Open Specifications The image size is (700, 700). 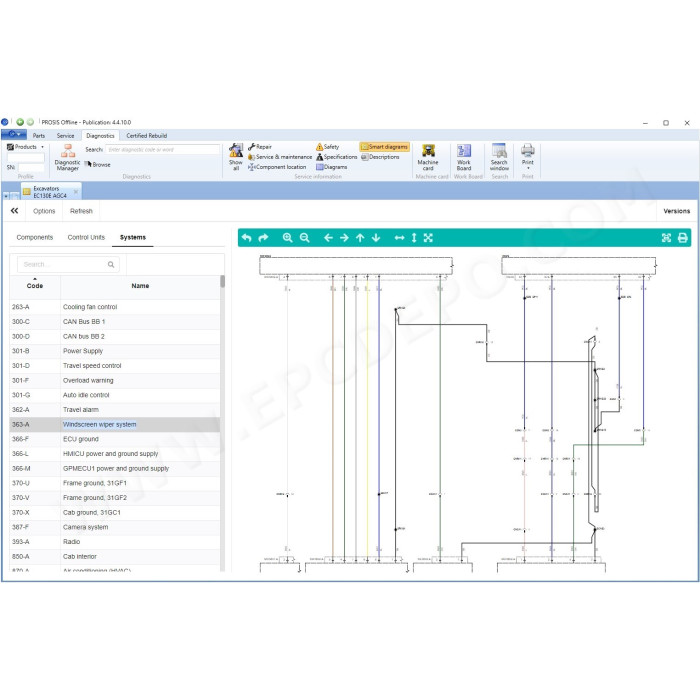(337, 157)
